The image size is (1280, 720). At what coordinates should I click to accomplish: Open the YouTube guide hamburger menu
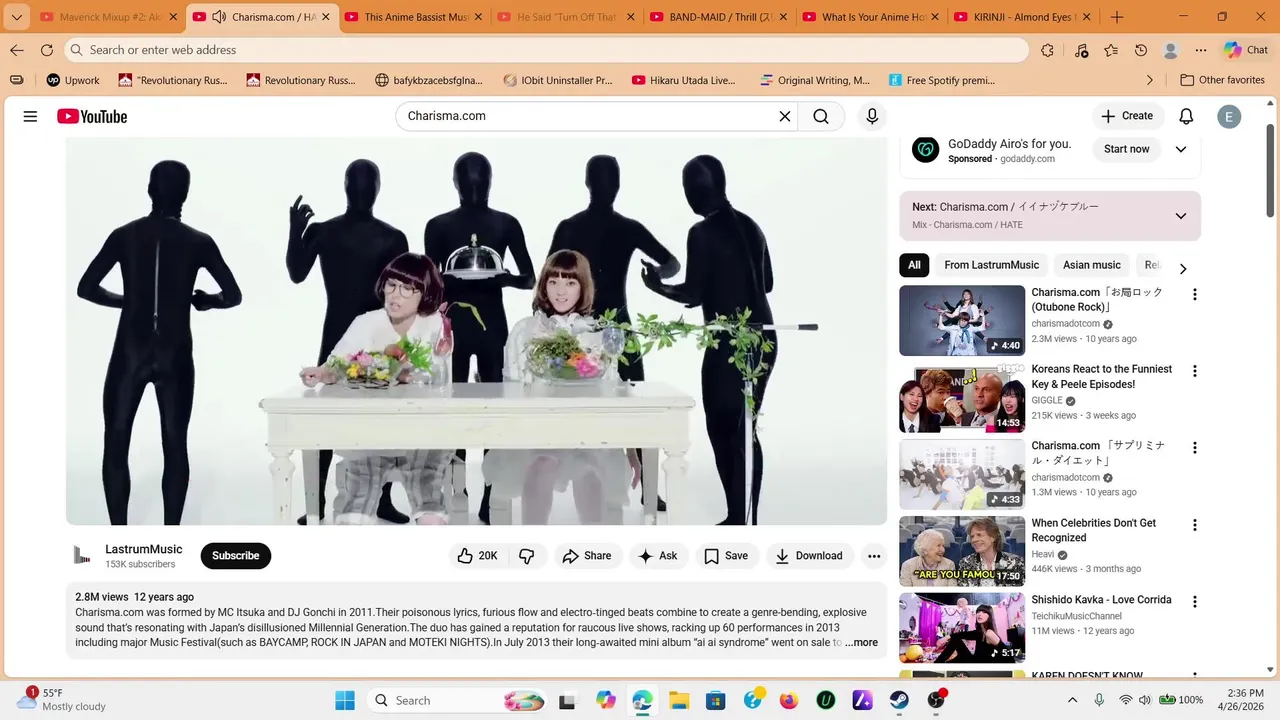coord(30,116)
